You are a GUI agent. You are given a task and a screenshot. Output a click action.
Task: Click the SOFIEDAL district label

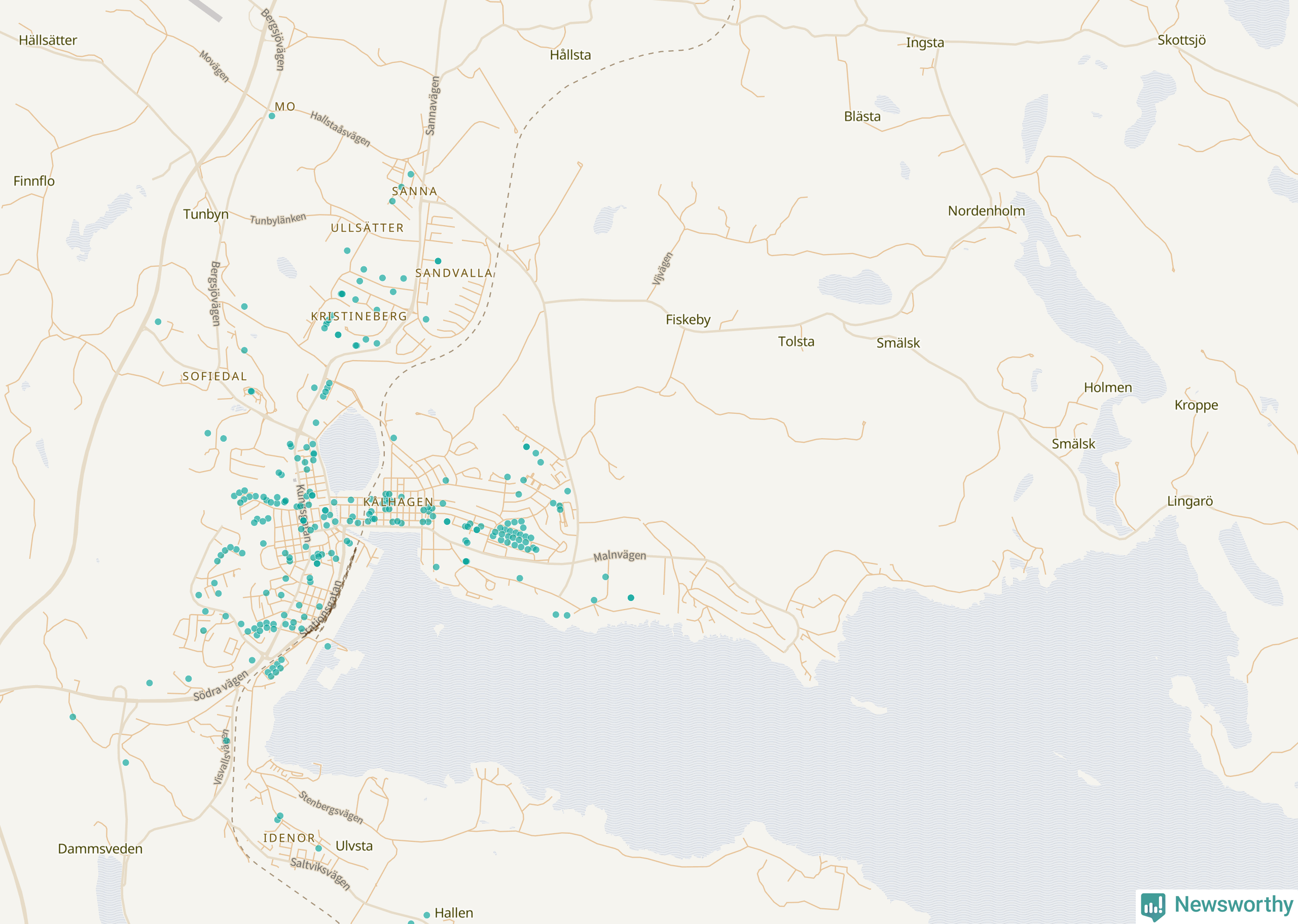pos(214,377)
